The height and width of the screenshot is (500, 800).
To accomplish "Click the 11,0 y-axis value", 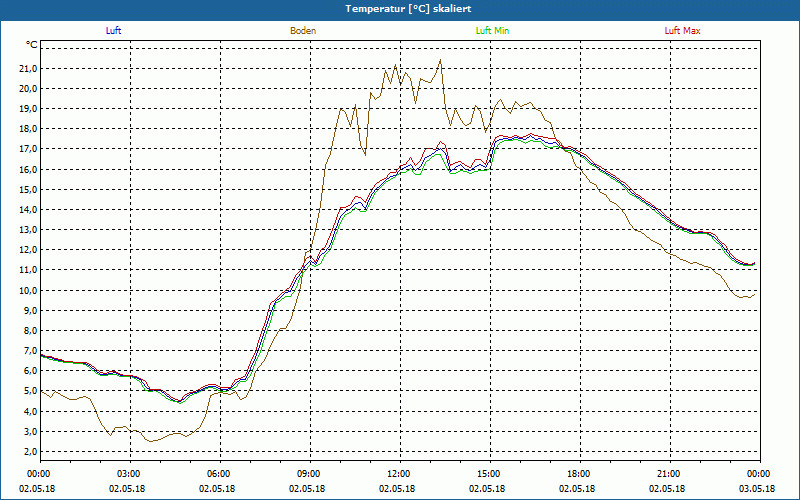I will tap(28, 270).
